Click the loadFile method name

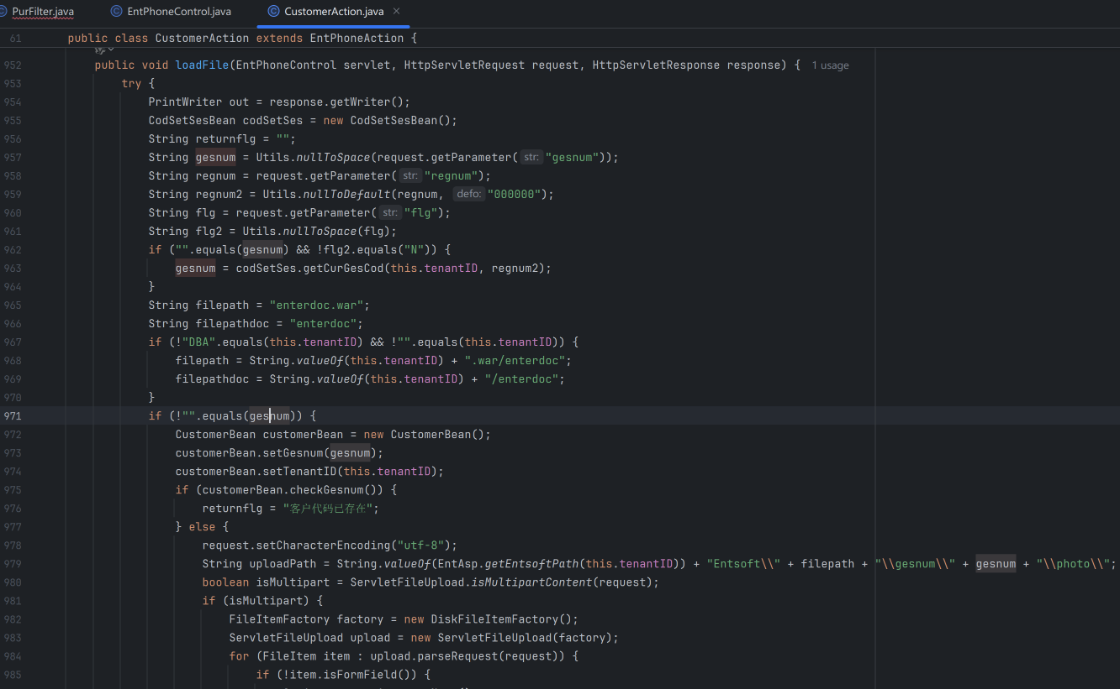pyautogui.click(x=202, y=65)
